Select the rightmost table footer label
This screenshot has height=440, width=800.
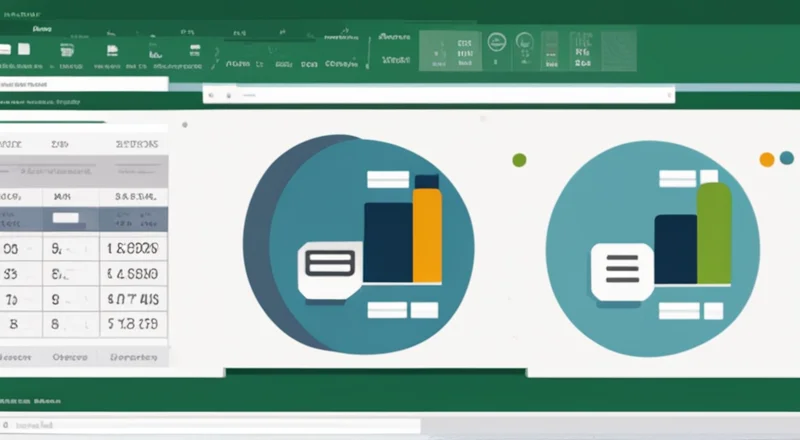[132, 356]
